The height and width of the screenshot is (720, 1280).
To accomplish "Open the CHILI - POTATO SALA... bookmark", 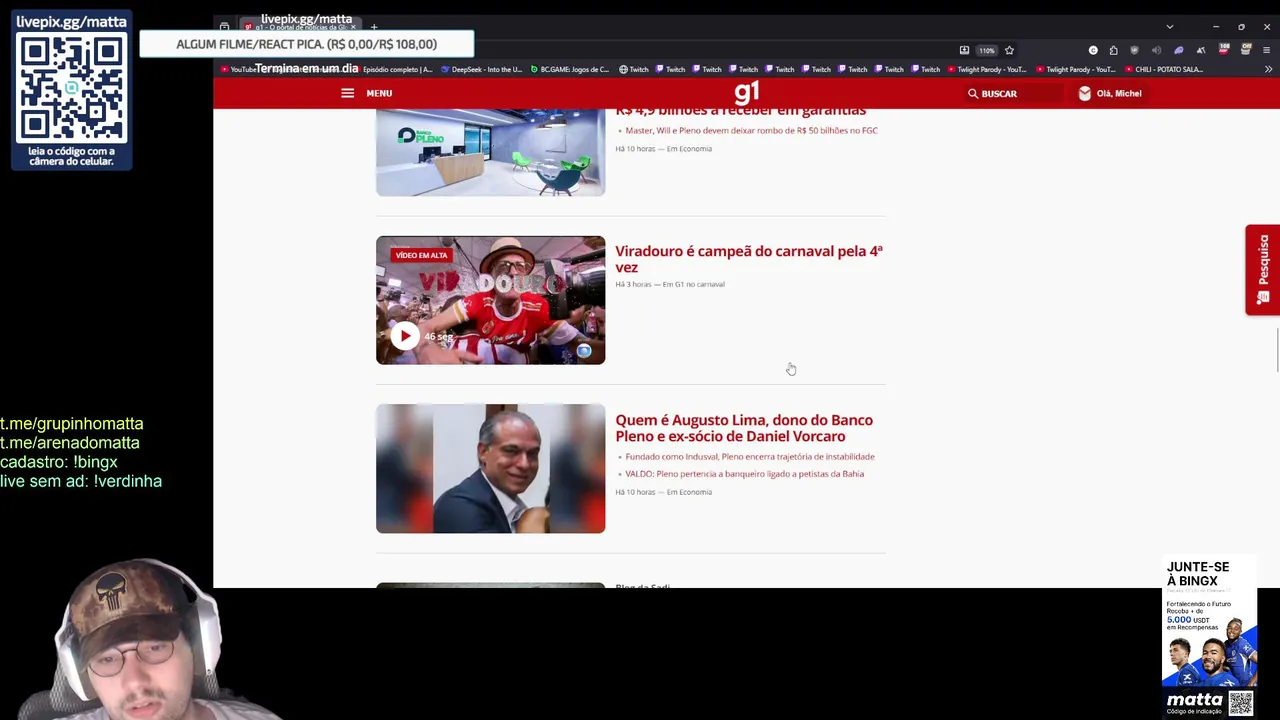I will [x=1164, y=69].
